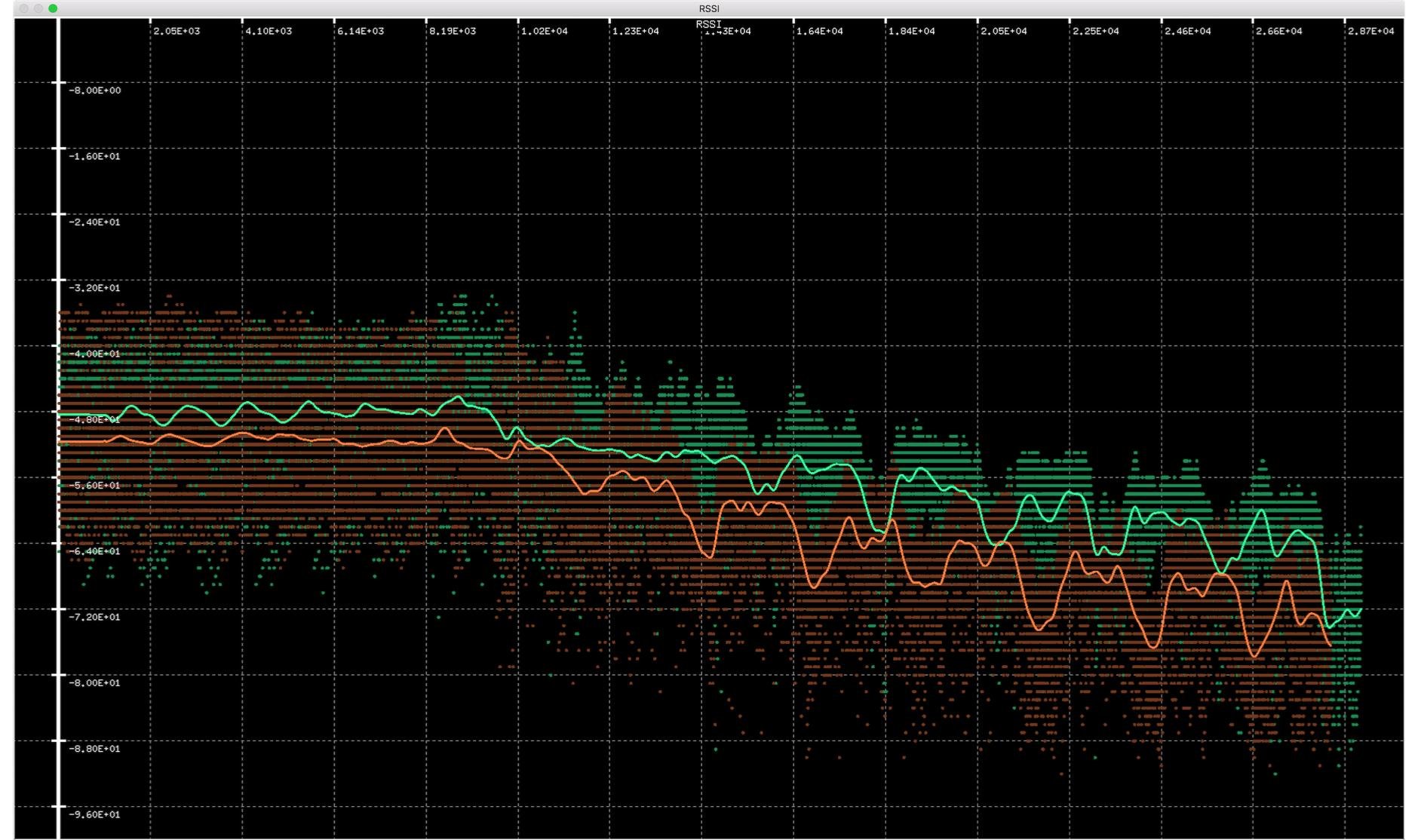Viewport: 1418px width, 840px height.
Task: Click the RSSI window title text
Action: pos(708,8)
